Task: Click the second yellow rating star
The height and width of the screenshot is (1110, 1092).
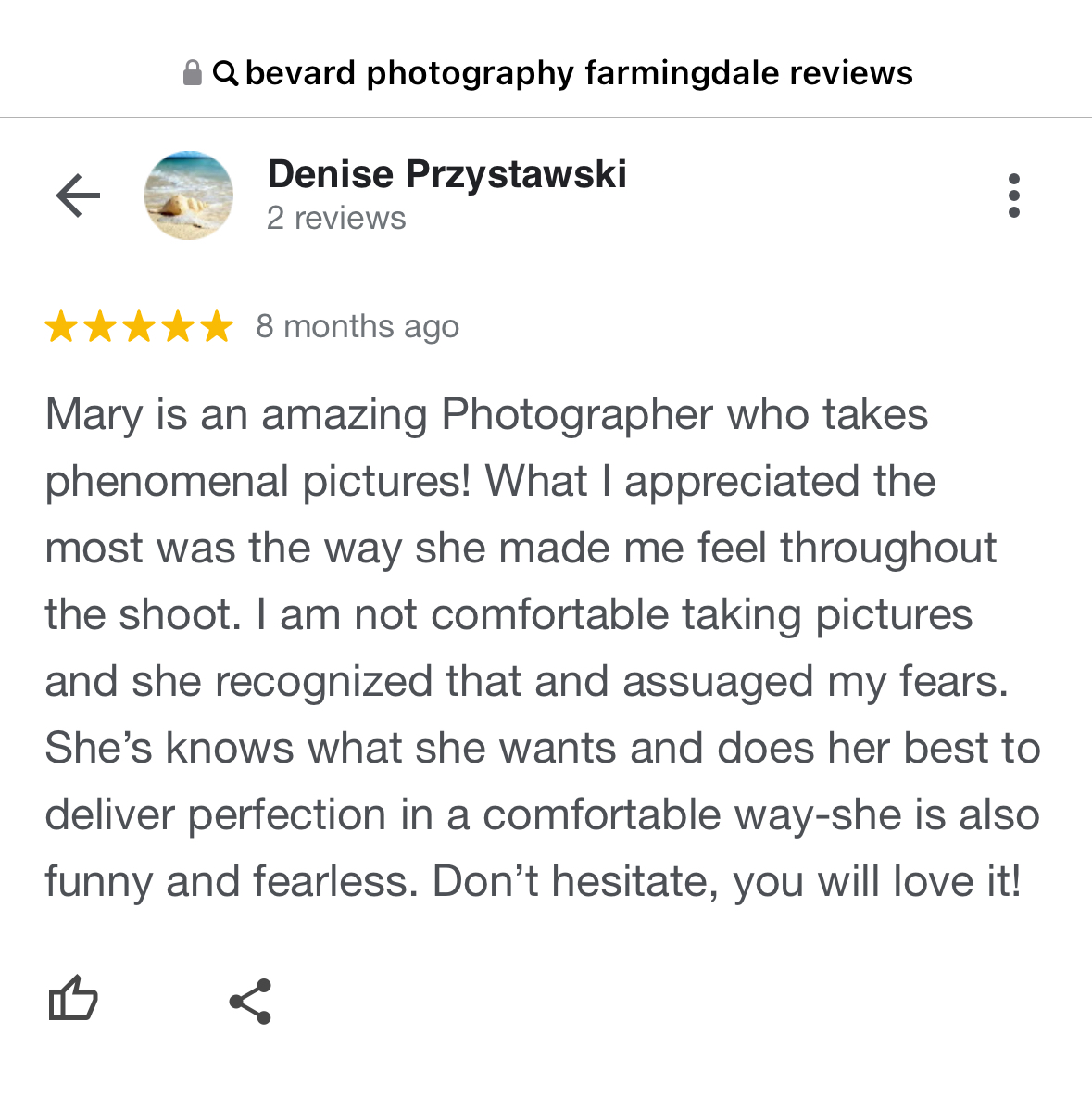Action: (x=100, y=327)
